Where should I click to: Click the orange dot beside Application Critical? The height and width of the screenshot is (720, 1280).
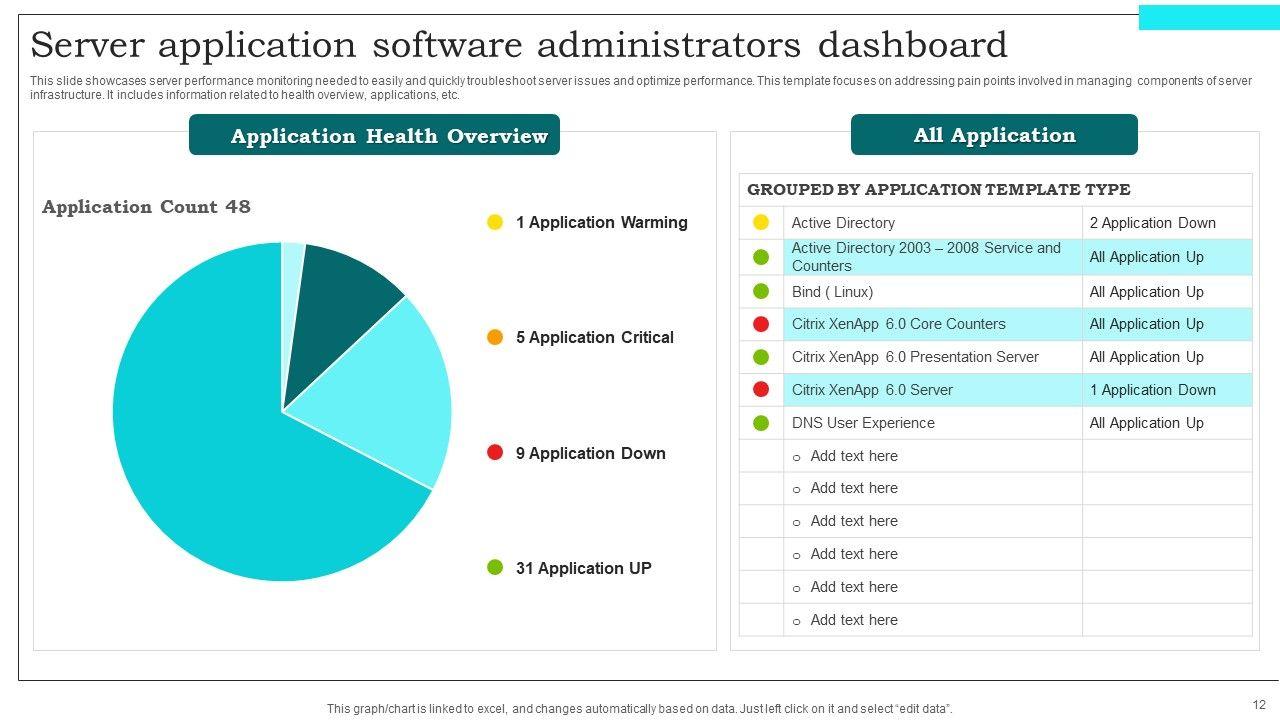[495, 337]
